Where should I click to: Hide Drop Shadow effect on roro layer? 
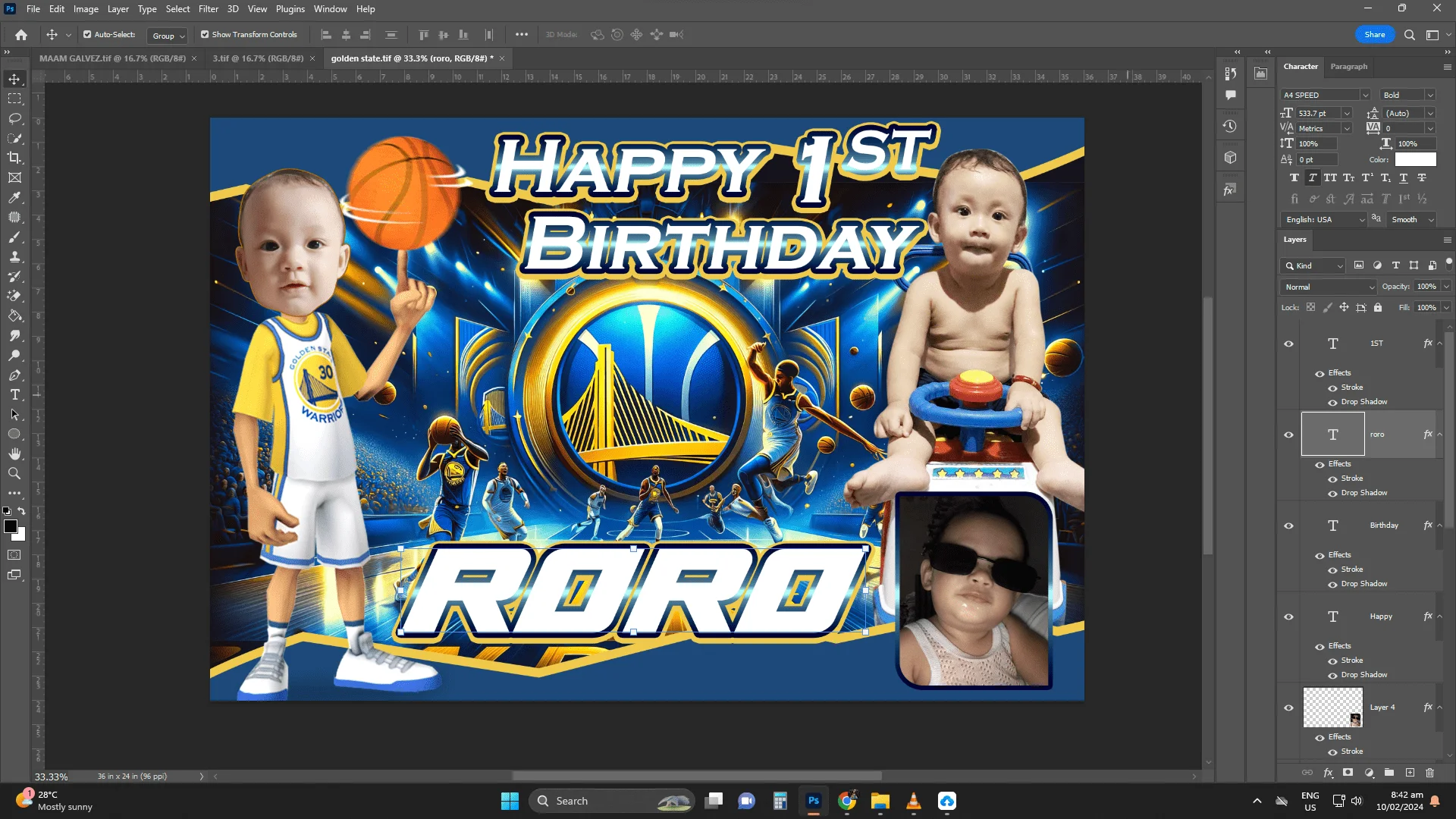click(x=1332, y=494)
